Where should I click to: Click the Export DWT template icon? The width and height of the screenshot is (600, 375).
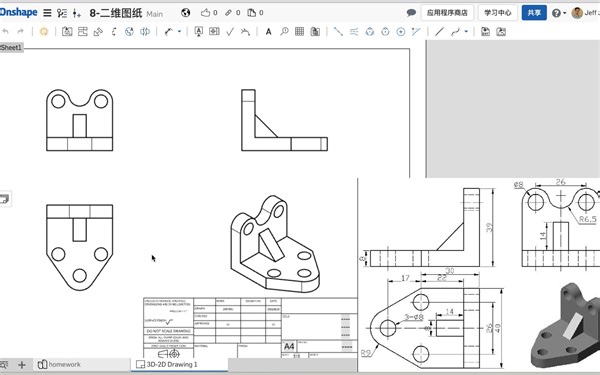(486, 31)
